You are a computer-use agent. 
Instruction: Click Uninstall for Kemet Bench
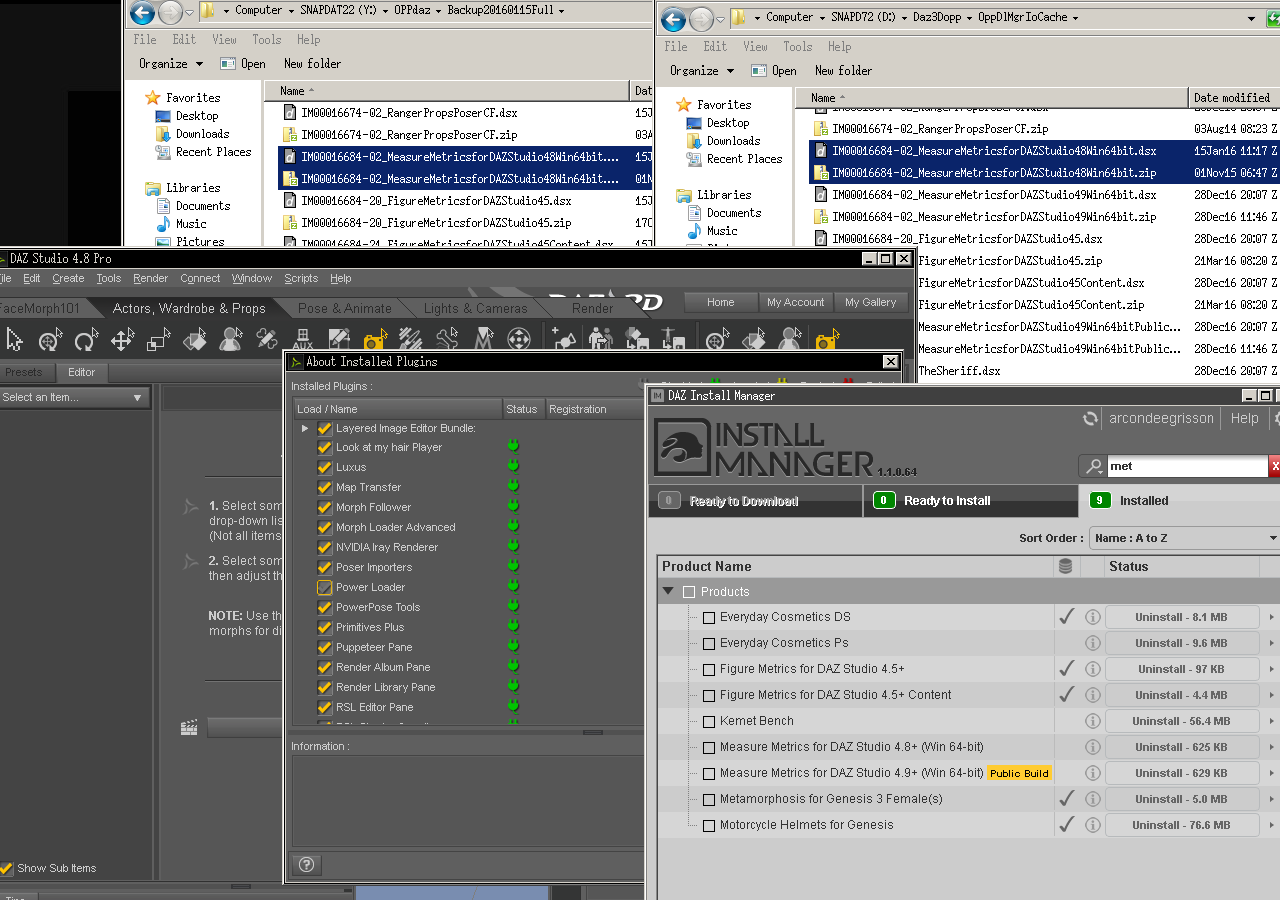pos(1181,721)
